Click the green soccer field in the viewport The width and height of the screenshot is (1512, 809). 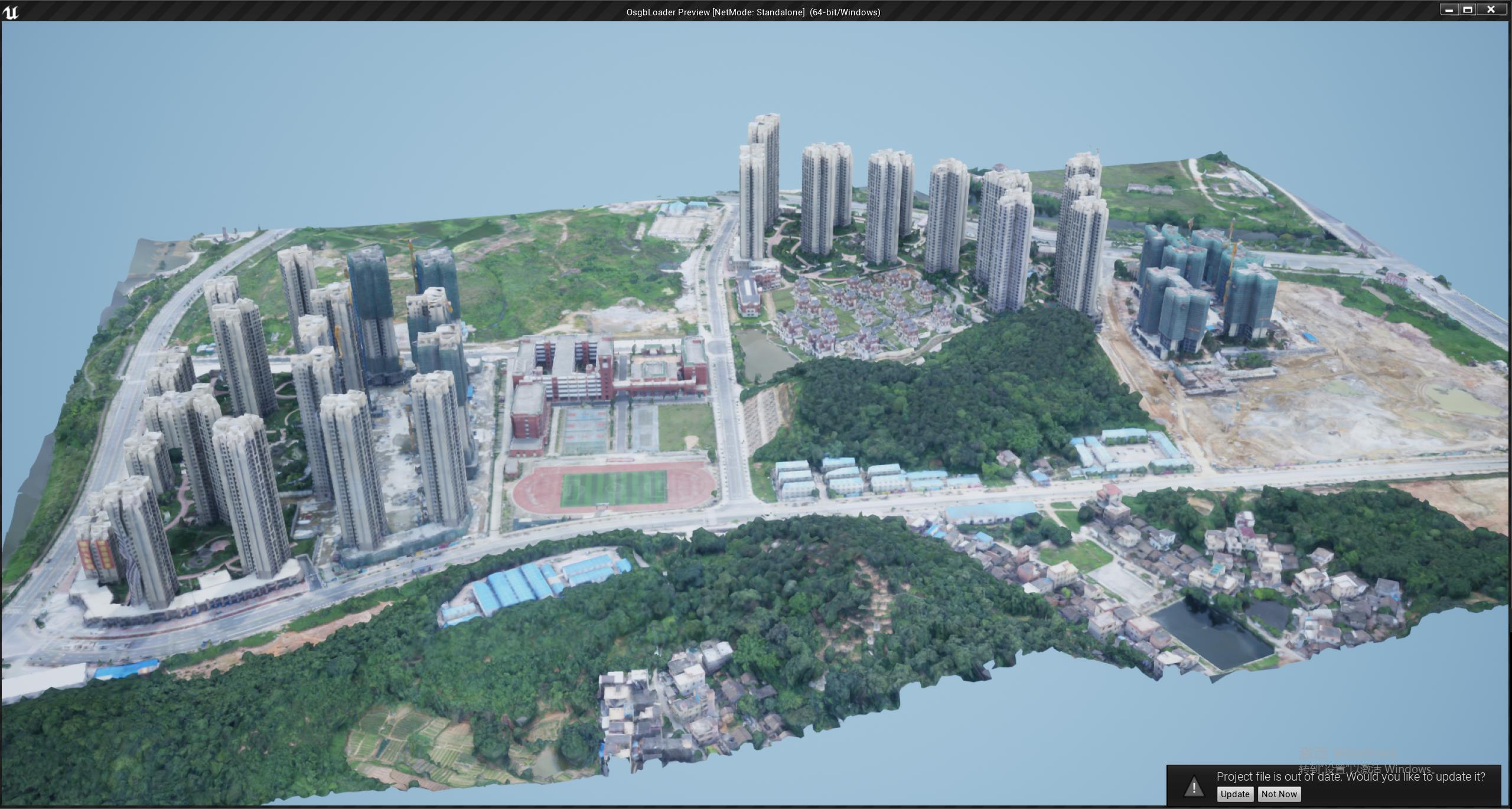[613, 488]
